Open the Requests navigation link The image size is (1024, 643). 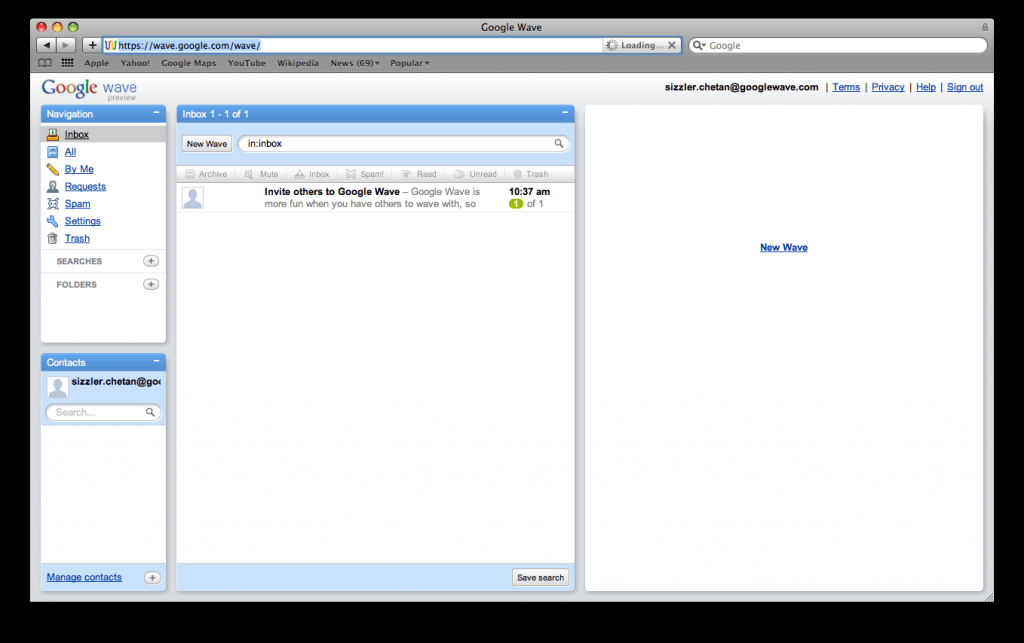coord(85,187)
